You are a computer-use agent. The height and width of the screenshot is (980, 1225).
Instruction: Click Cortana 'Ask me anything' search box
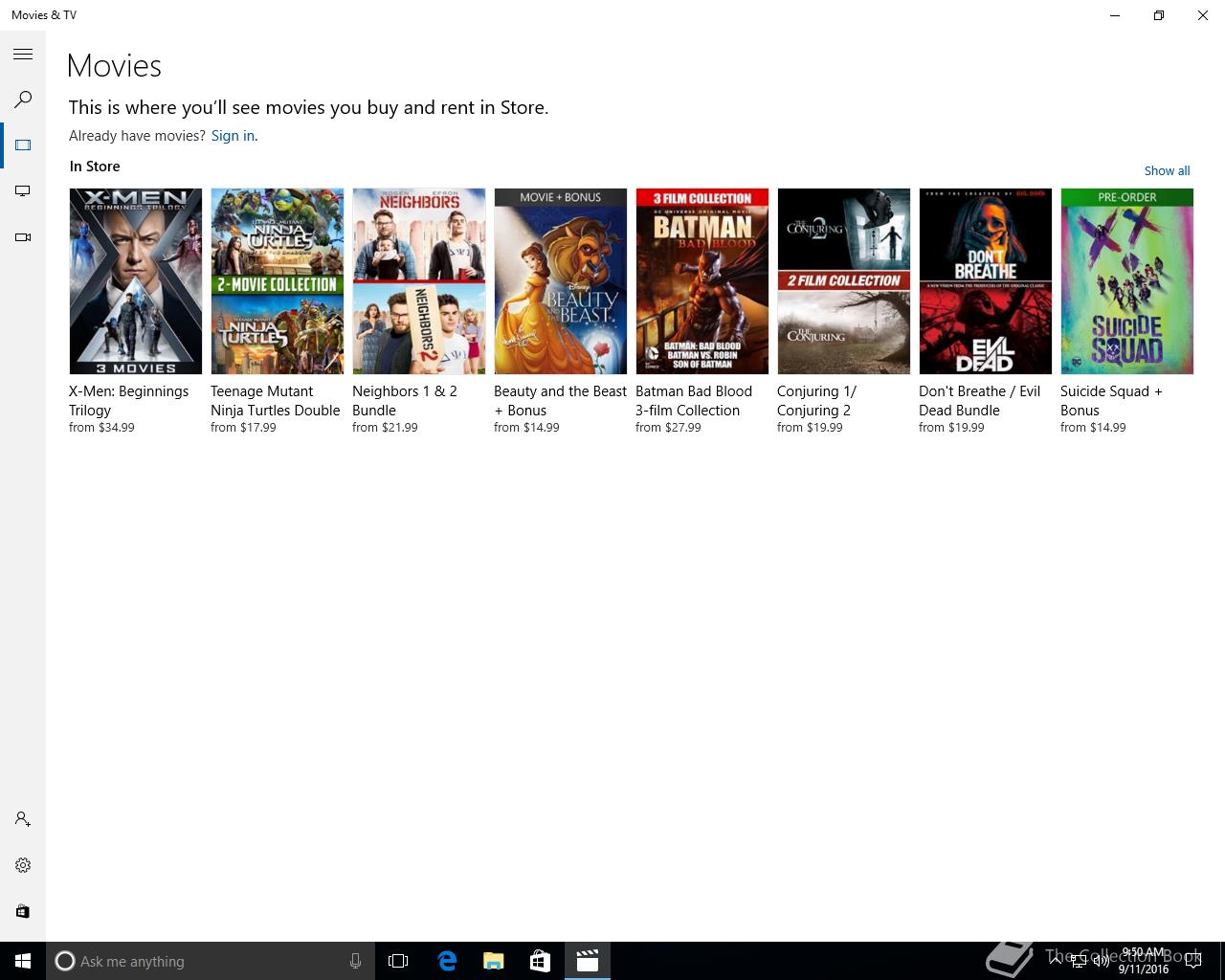209,961
